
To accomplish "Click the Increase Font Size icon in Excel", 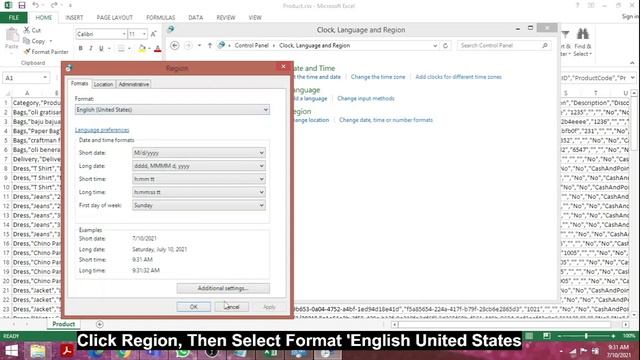I will [x=153, y=34].
